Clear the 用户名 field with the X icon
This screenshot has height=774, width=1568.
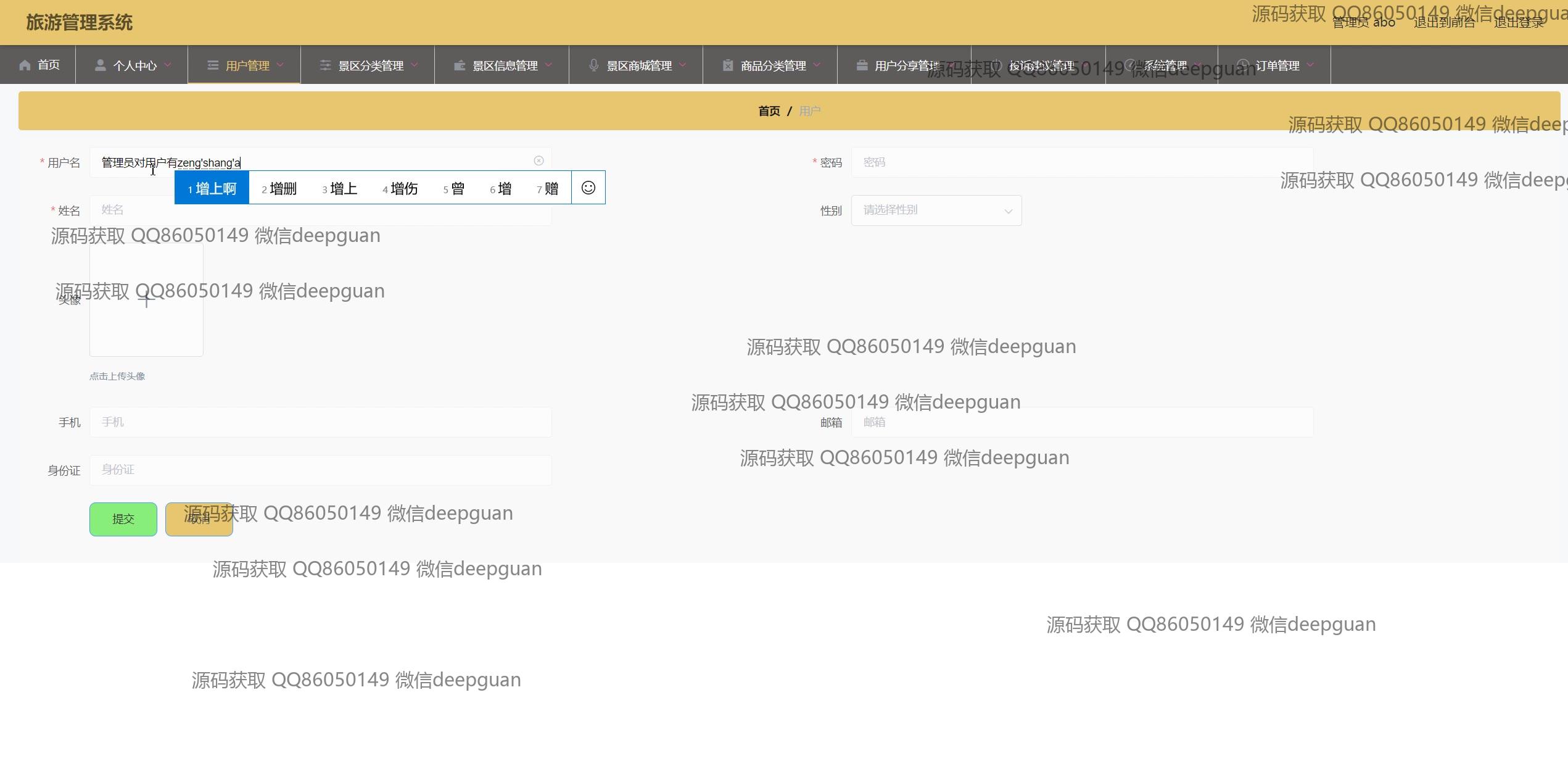pyautogui.click(x=538, y=160)
